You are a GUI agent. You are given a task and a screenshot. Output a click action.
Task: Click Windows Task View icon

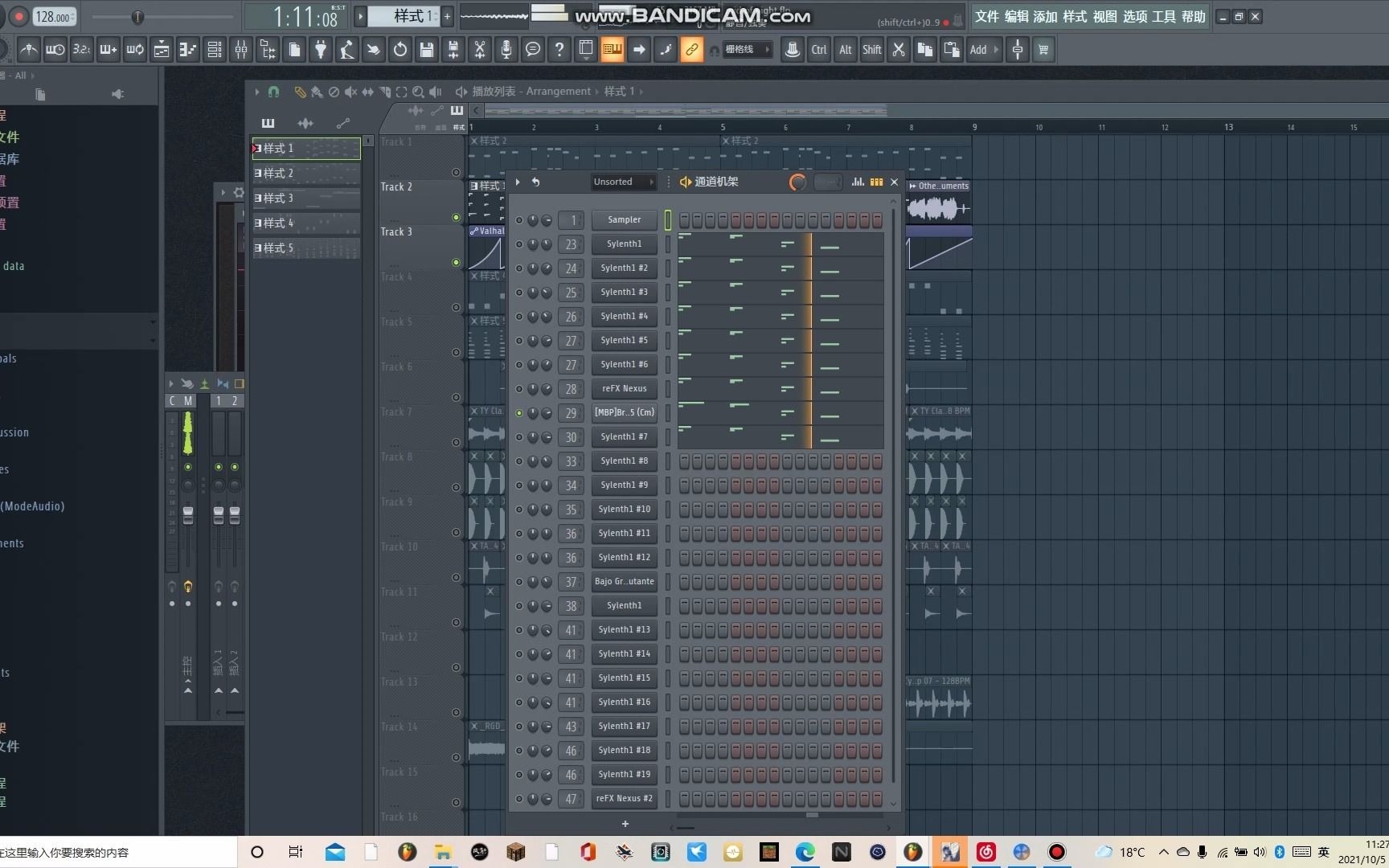point(295,852)
